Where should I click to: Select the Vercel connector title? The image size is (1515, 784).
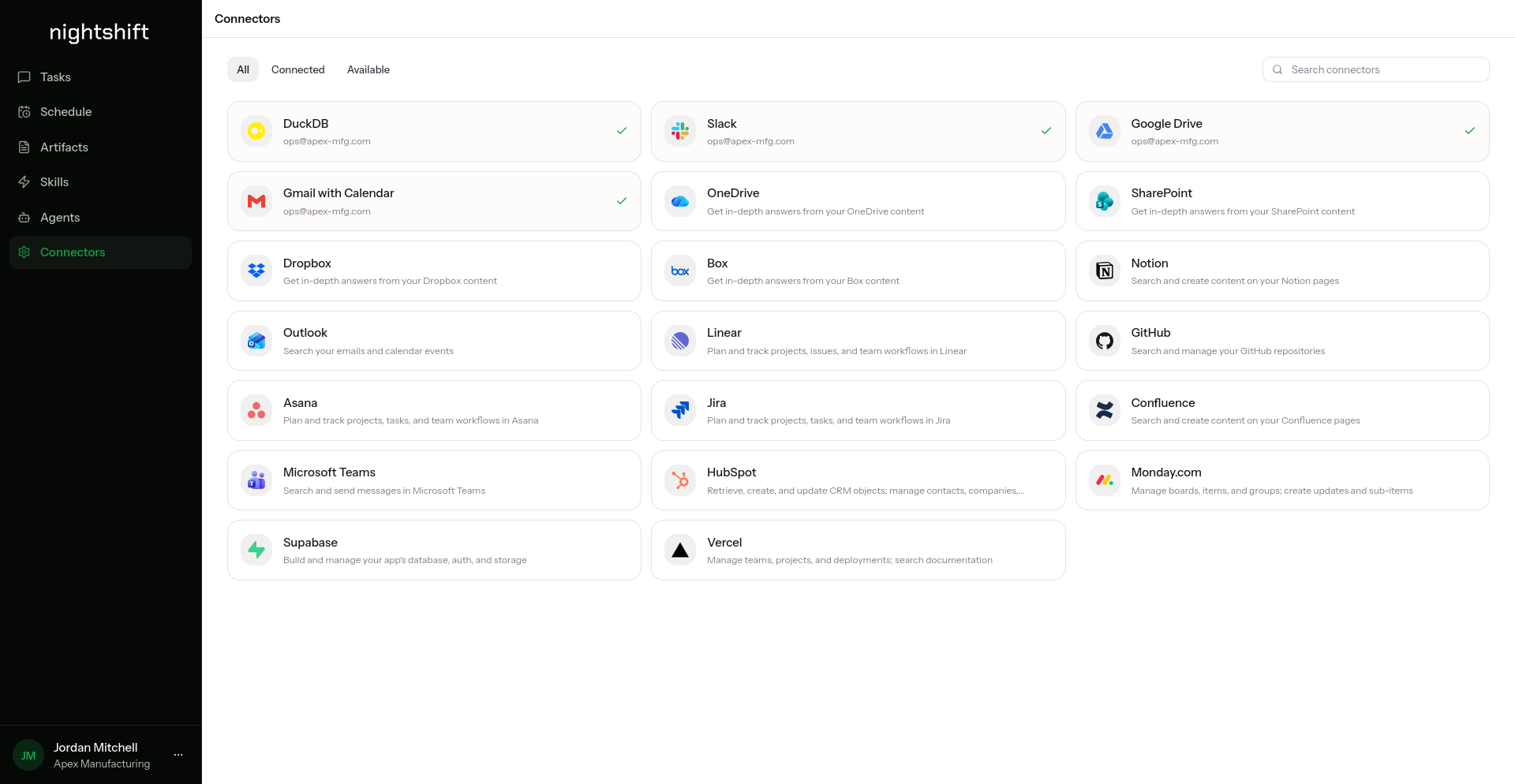click(724, 542)
